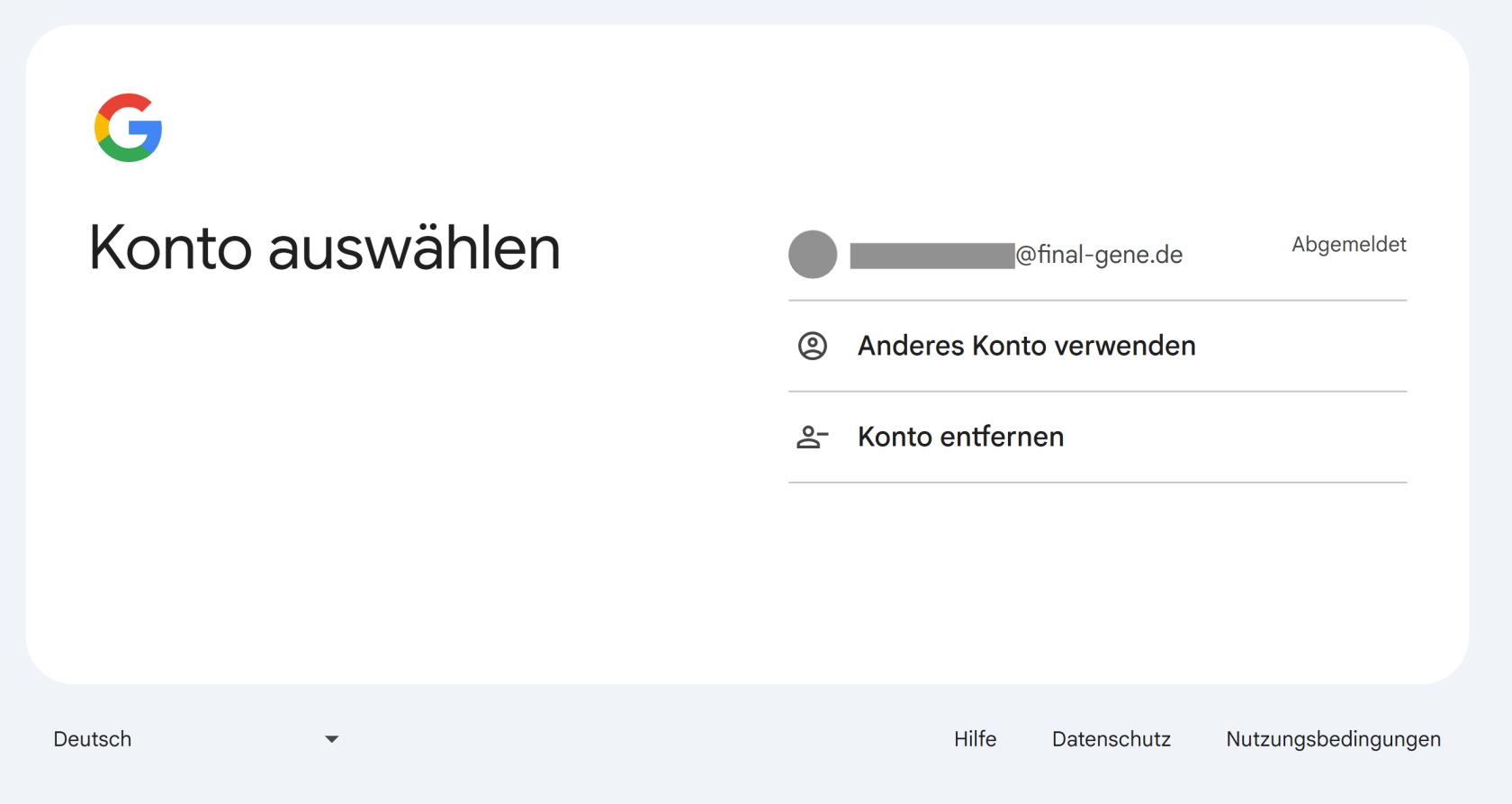1512x804 pixels.
Task: Open the language selection dropdown
Action: pos(331,738)
